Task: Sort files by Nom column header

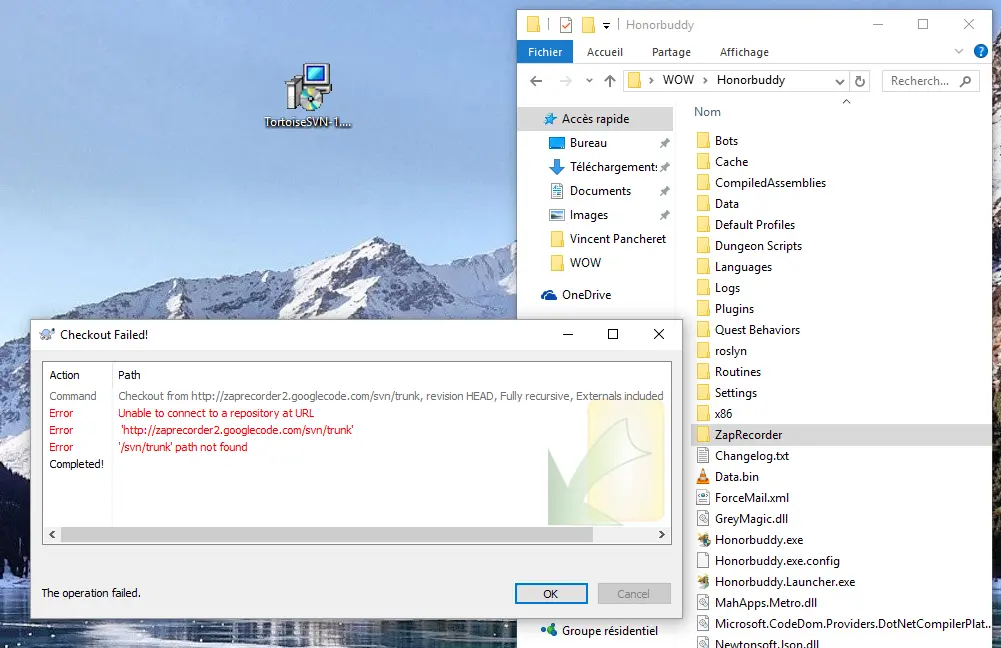Action: point(707,112)
